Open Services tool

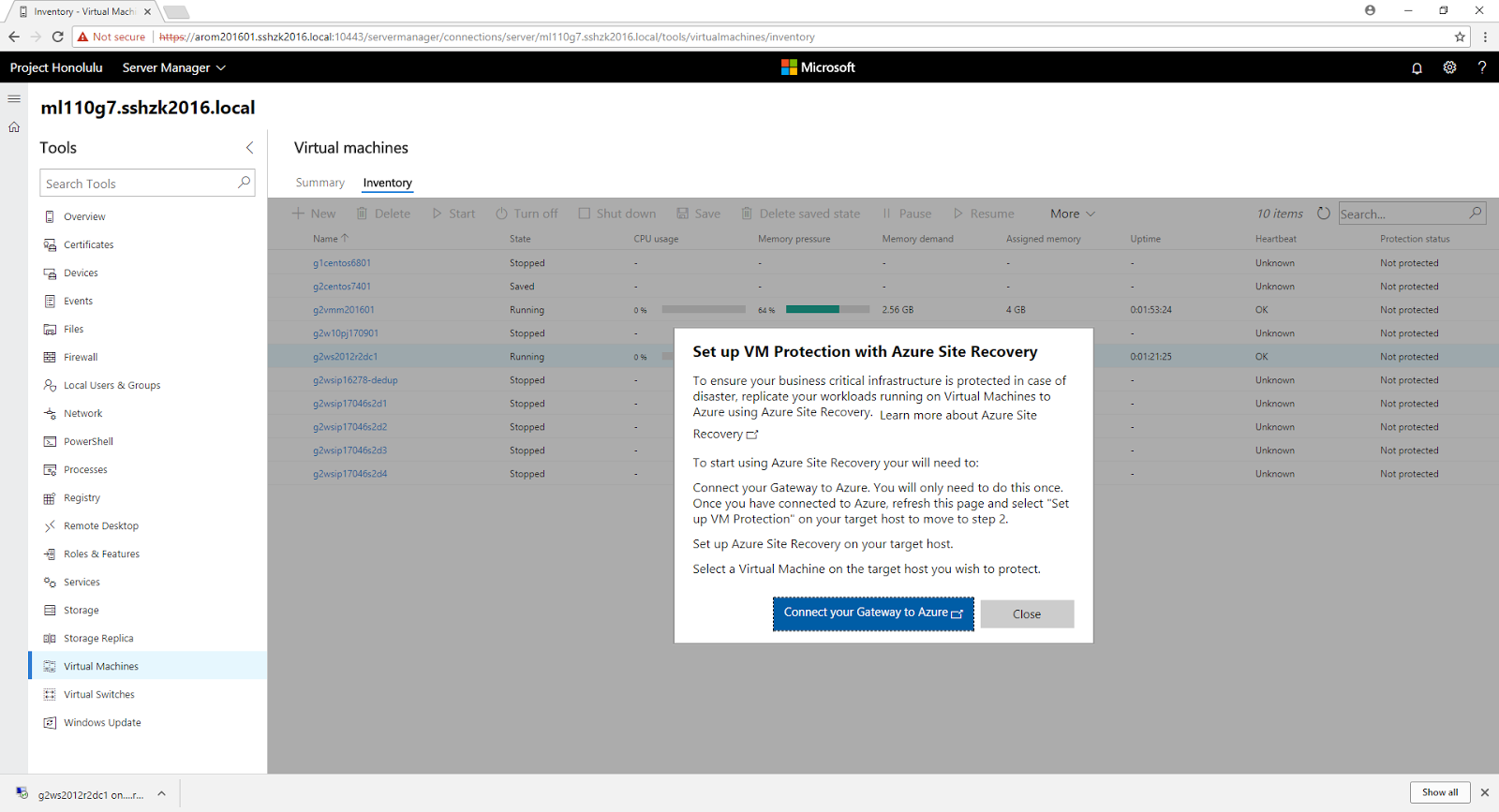[x=82, y=582]
